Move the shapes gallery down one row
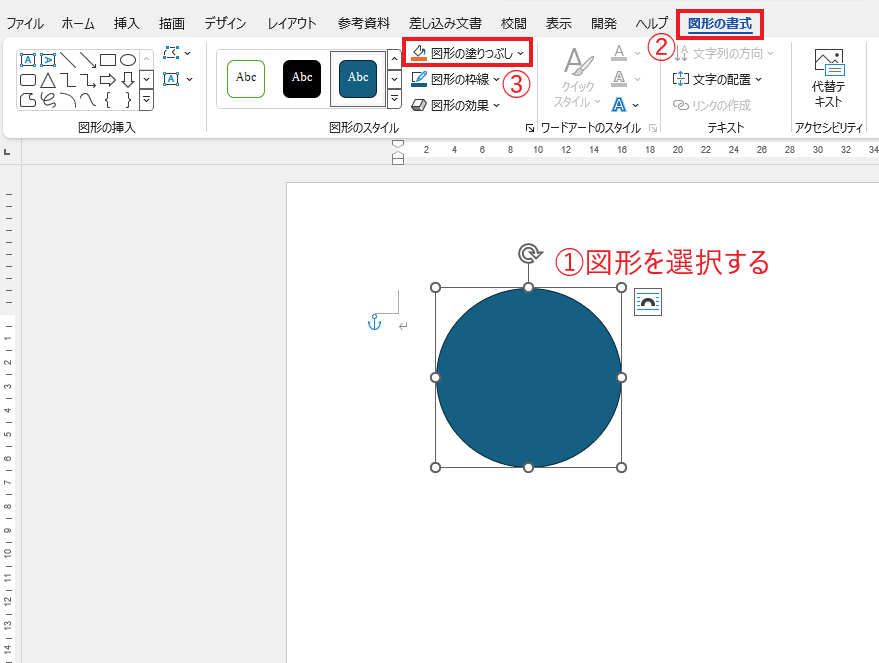Image resolution: width=879 pixels, height=663 pixels. pos(146,80)
